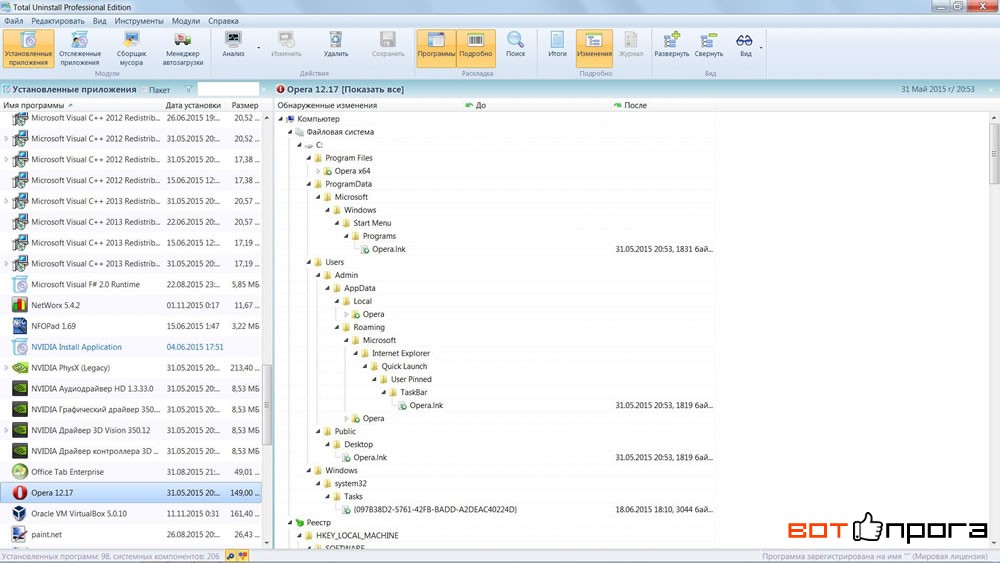Open the Анализ dropdown arrow
The width and height of the screenshot is (1000, 563).
[258, 48]
